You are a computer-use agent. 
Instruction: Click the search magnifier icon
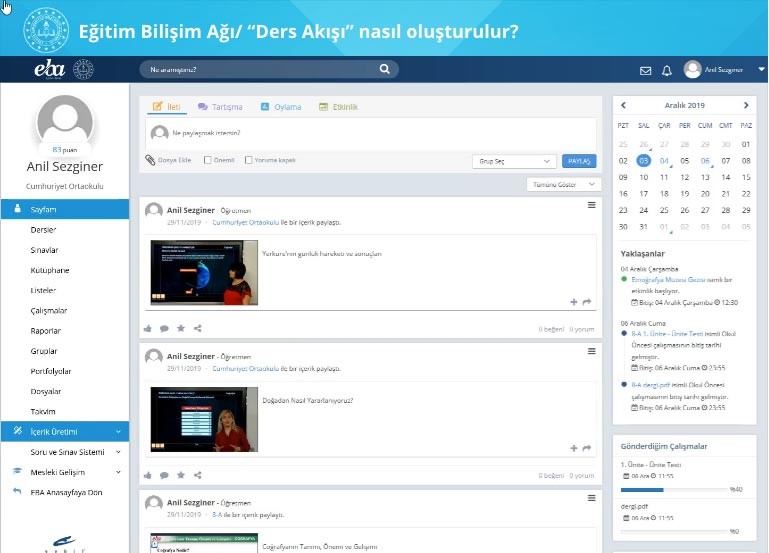pyautogui.click(x=385, y=69)
